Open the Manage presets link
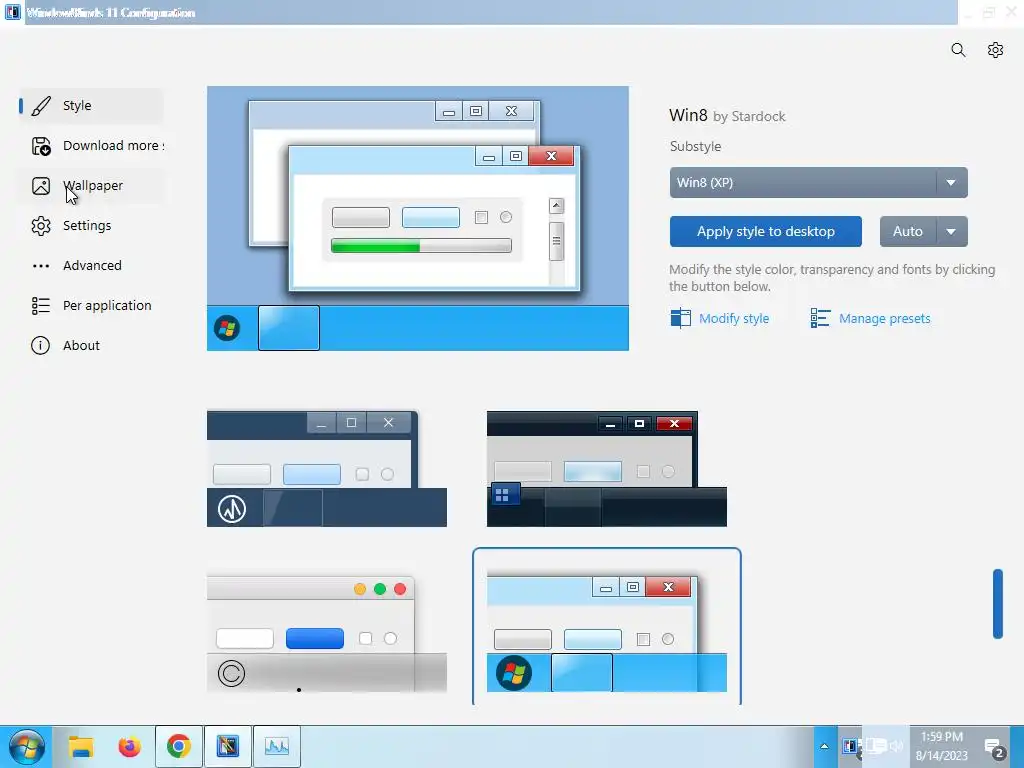 click(885, 319)
